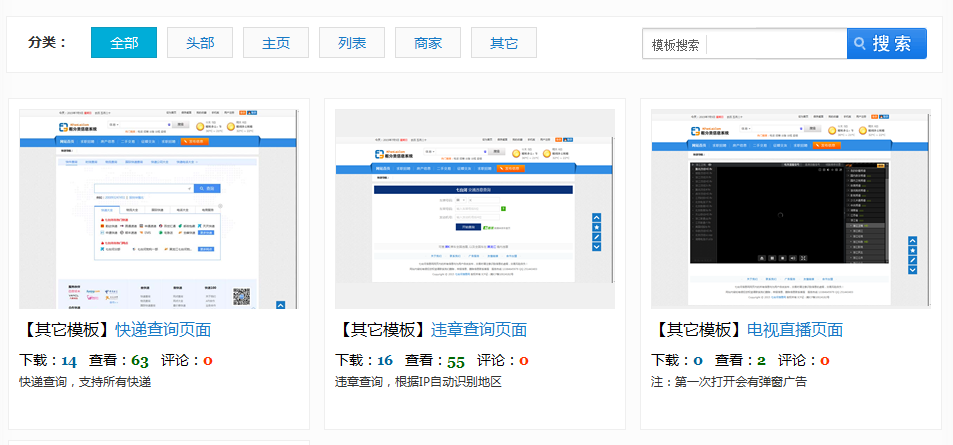
Task: Click the view count 55 of 违章查询页面
Action: 456,361
